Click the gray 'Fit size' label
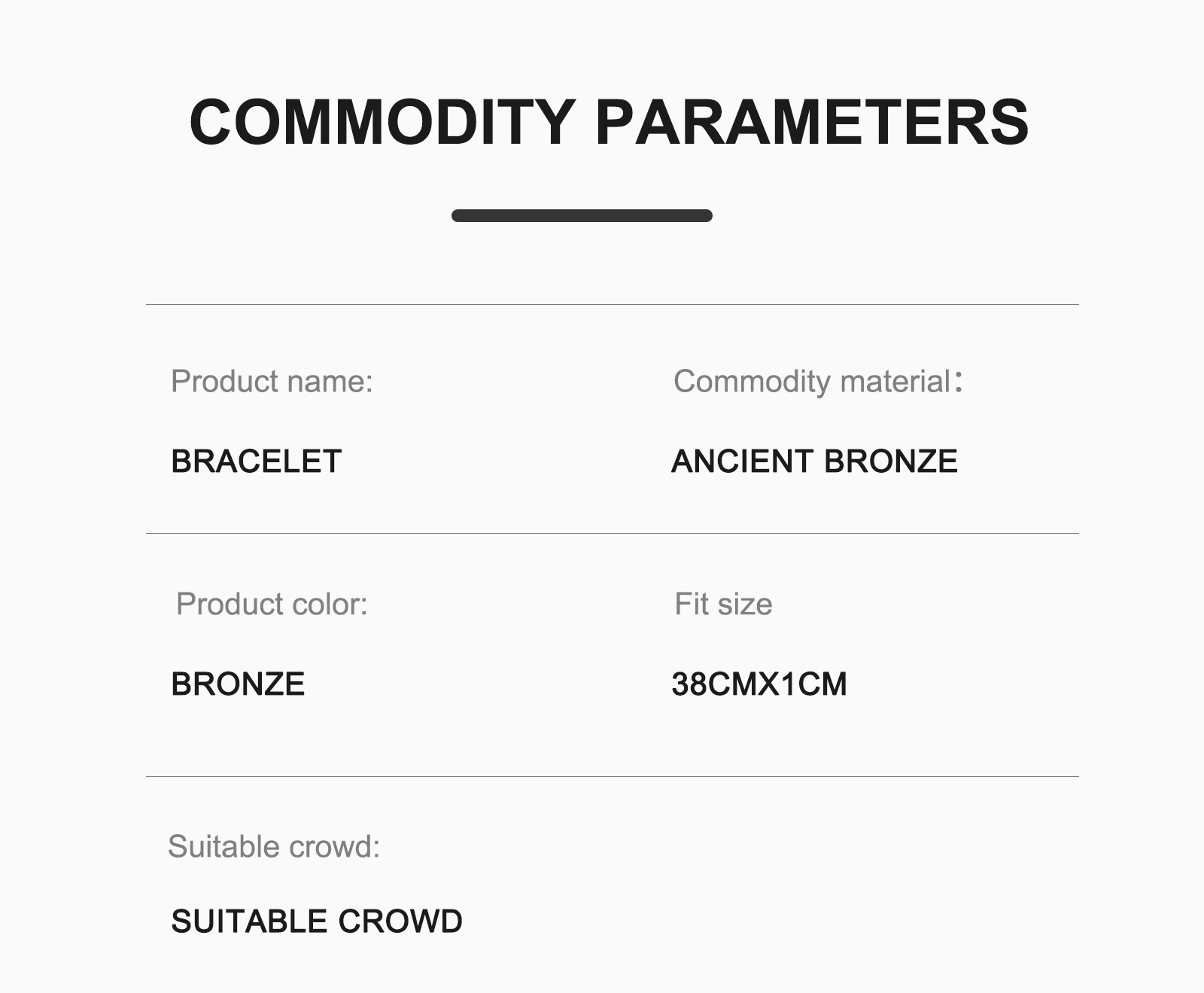1204x993 pixels. pos(723,605)
